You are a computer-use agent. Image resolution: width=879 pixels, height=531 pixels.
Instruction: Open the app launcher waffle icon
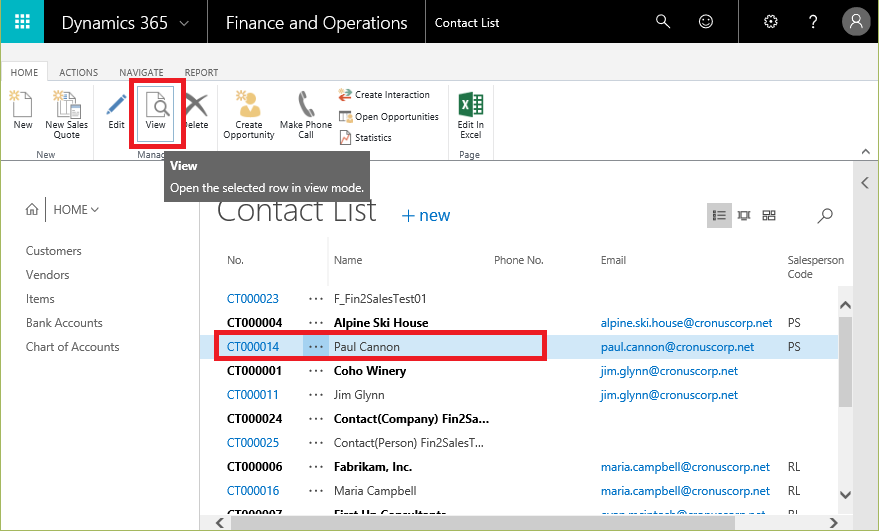pyautogui.click(x=22, y=21)
